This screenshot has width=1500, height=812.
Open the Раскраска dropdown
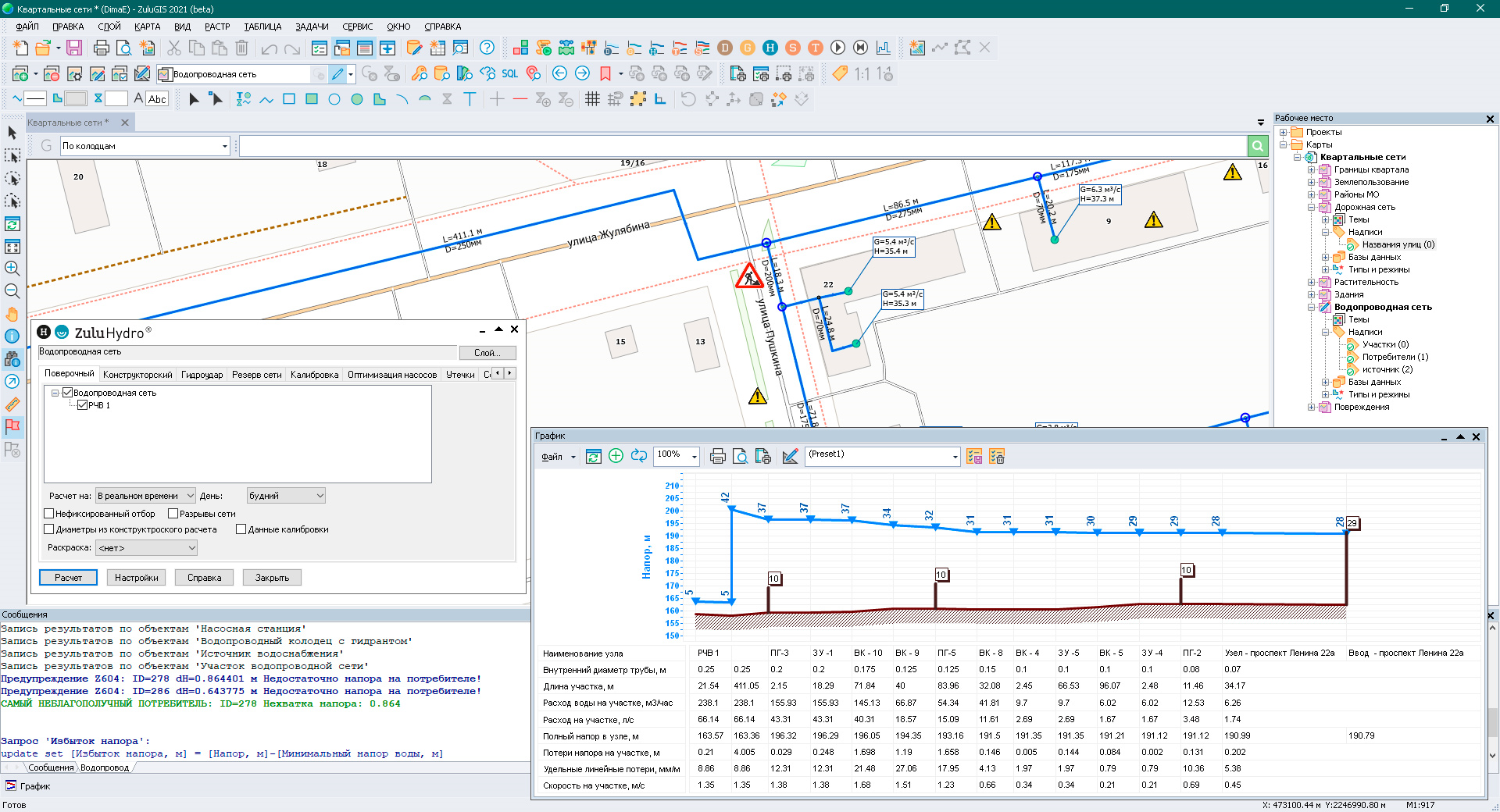point(146,548)
